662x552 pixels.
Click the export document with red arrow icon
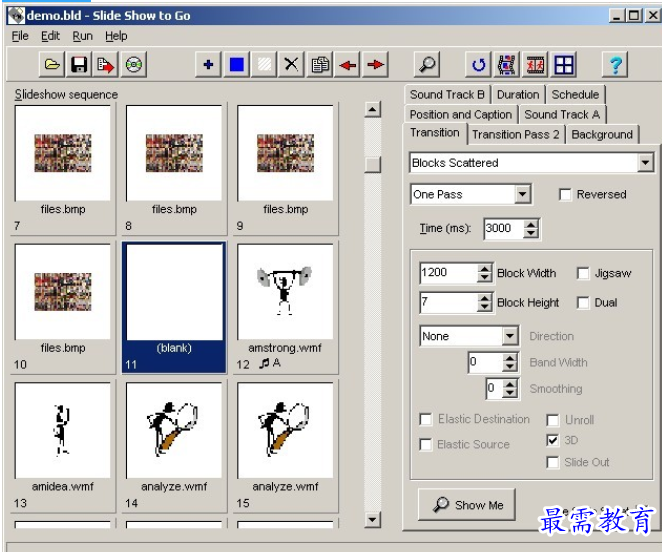pyautogui.click(x=106, y=65)
